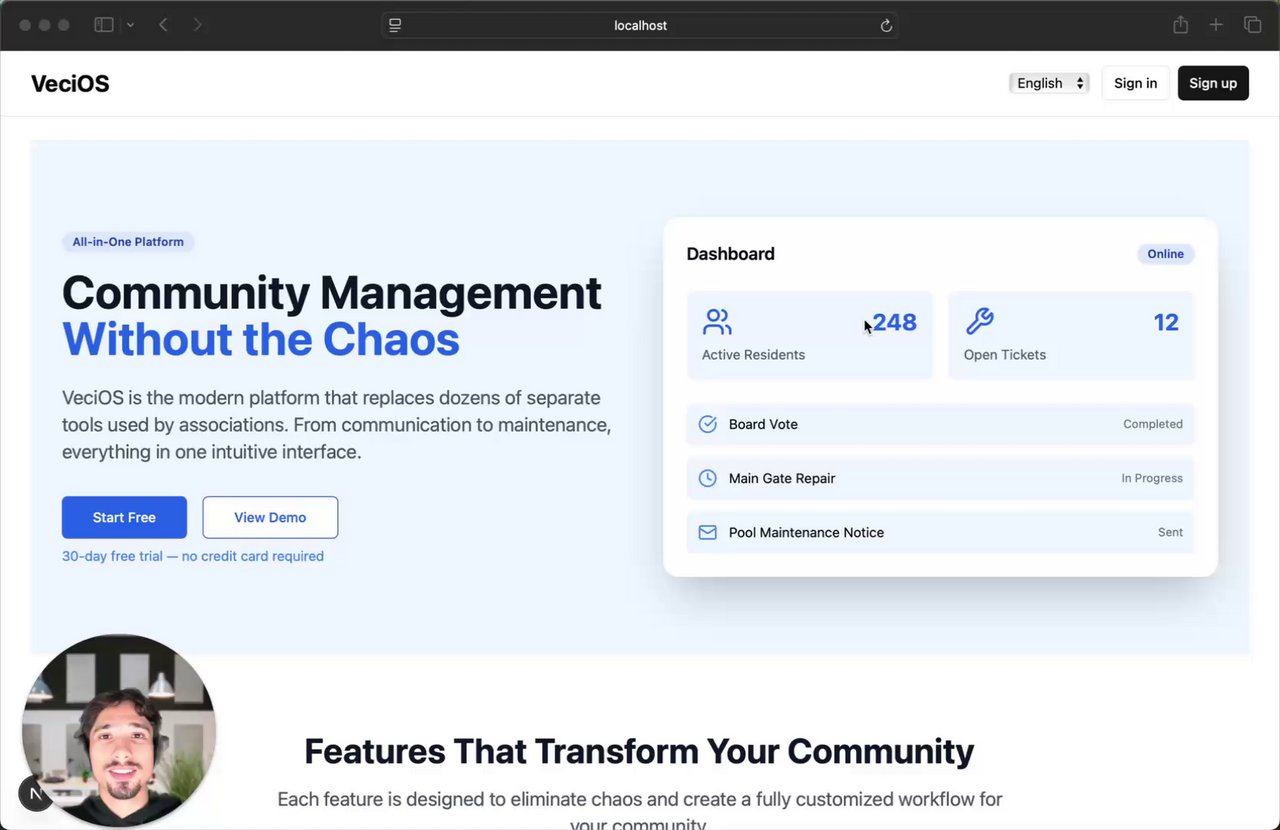This screenshot has height=830, width=1280.
Task: Click the Open Tickets label
Action: coord(1004,355)
